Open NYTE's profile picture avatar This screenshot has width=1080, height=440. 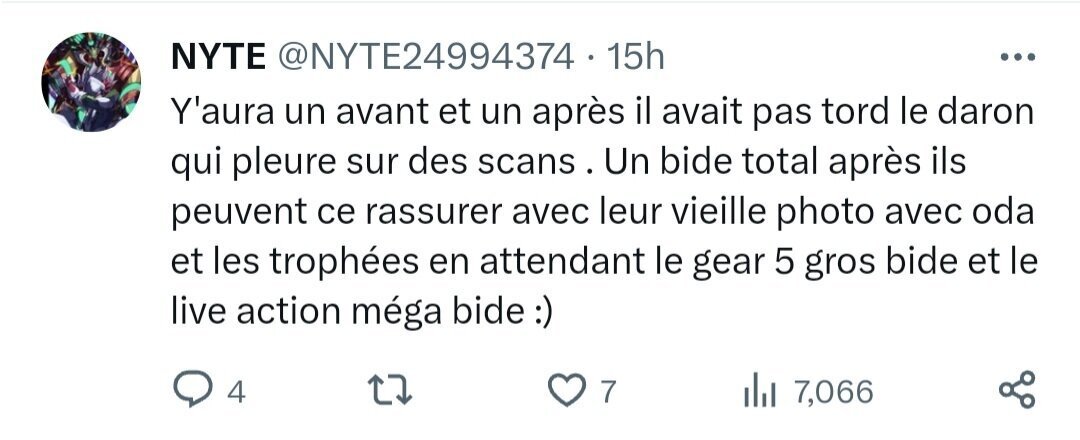[x=91, y=82]
